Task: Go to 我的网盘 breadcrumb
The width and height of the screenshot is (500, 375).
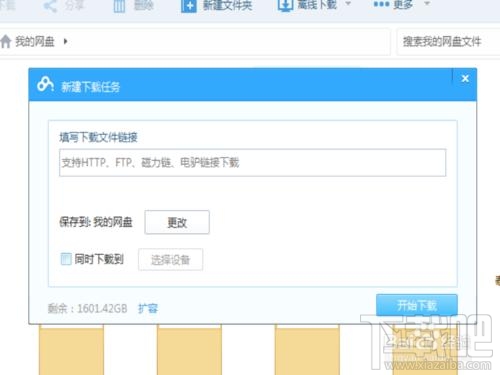Action: coord(35,42)
